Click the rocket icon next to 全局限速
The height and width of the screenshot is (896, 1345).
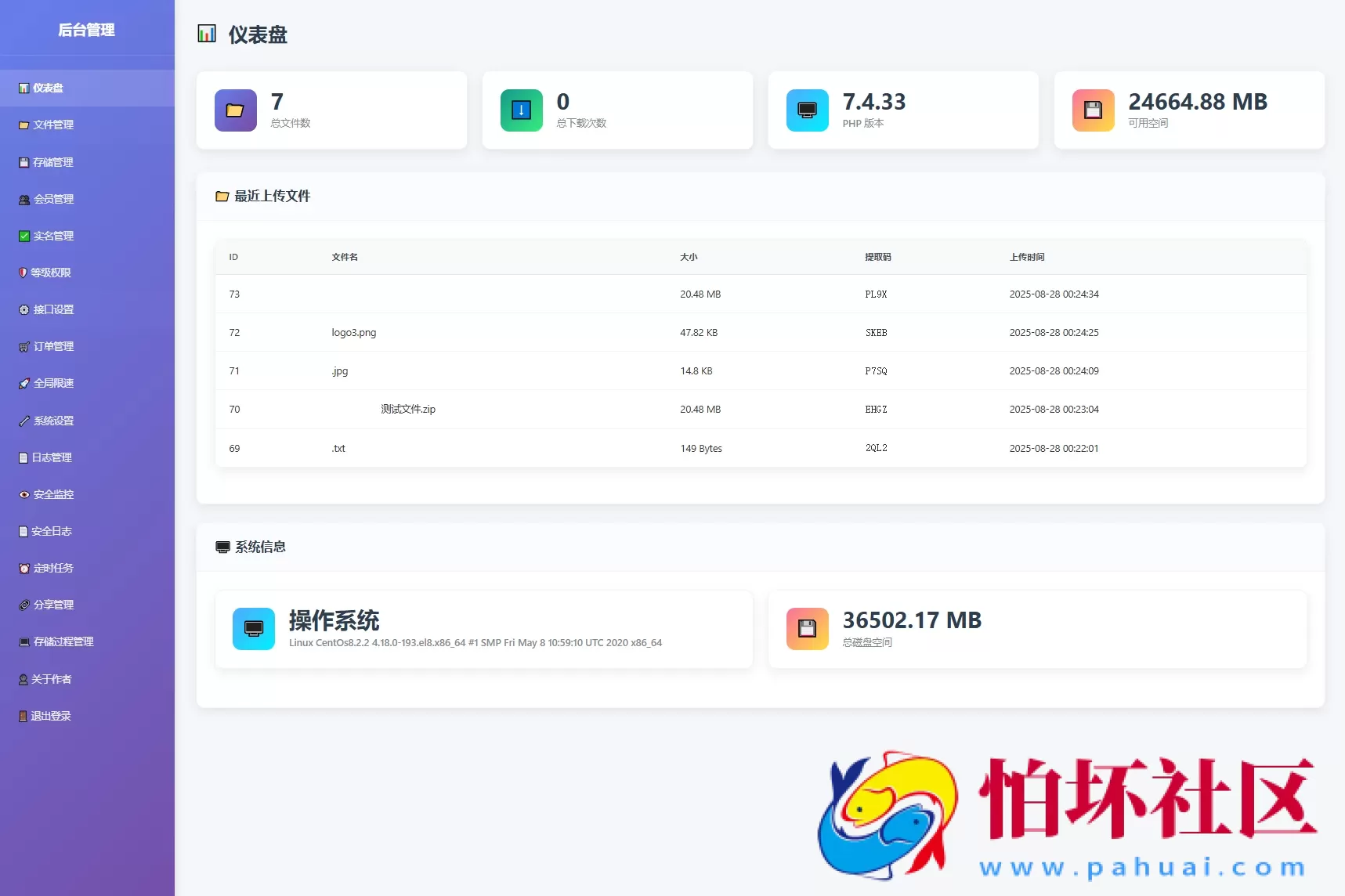23,383
